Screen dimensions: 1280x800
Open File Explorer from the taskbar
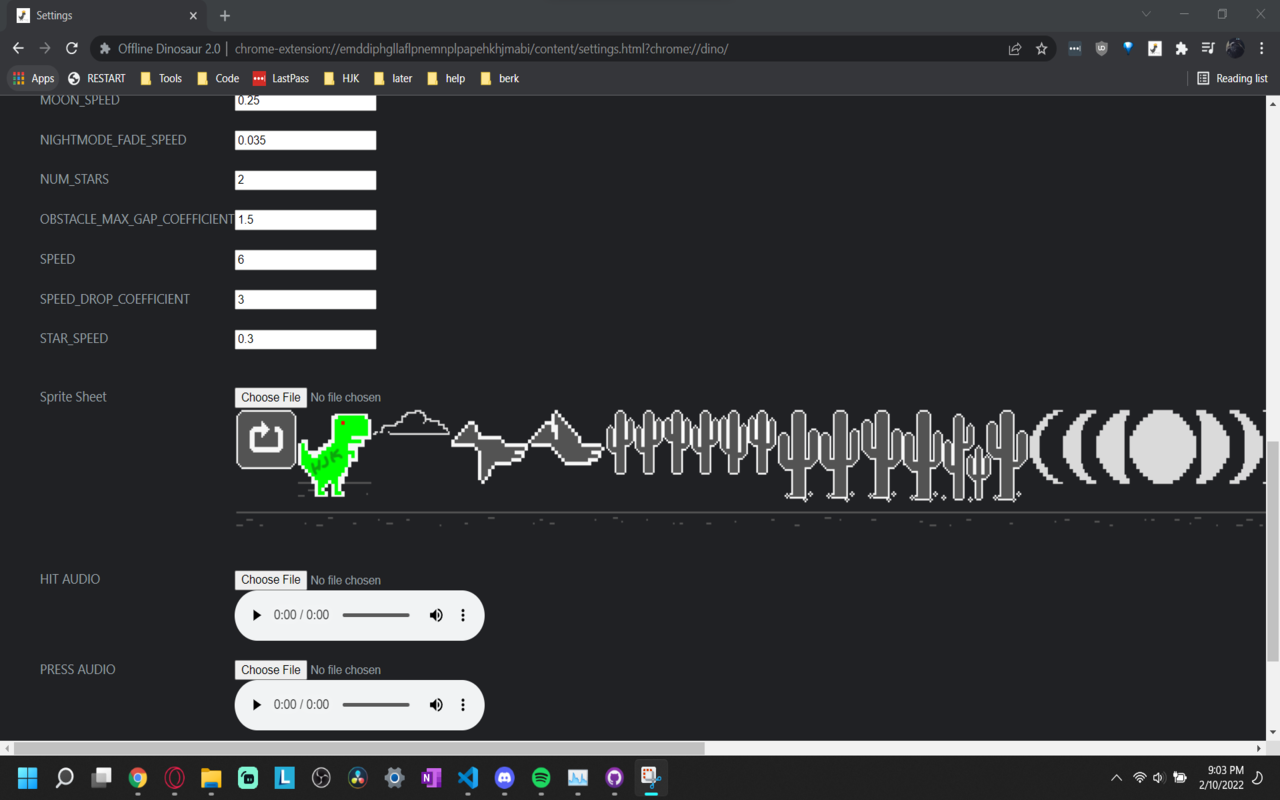click(x=211, y=778)
